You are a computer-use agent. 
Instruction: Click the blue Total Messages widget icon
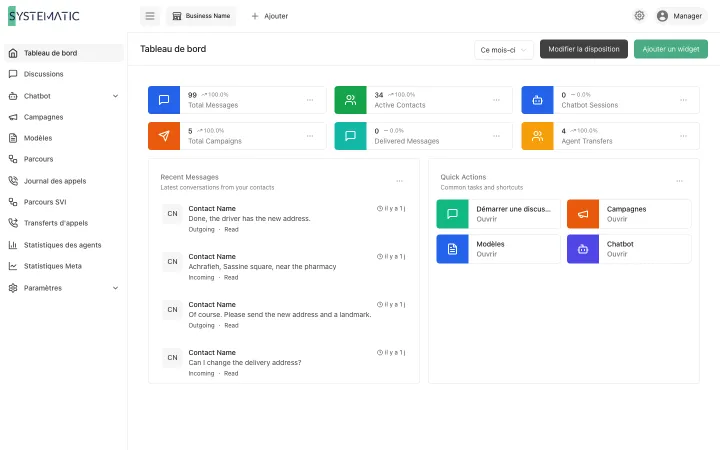click(164, 100)
